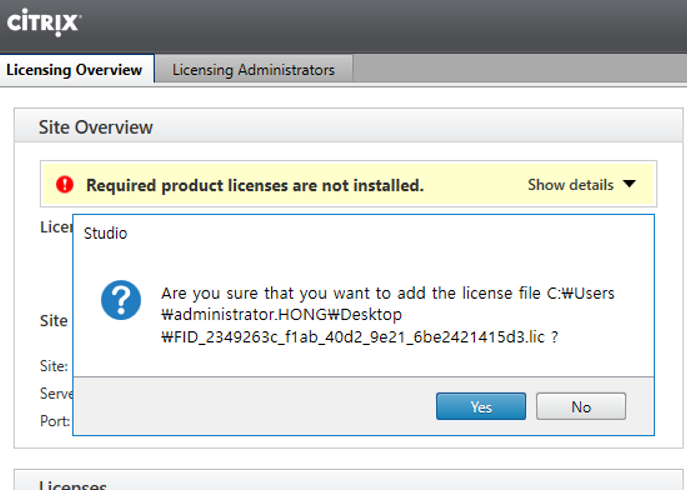Click the 'Required product licenses are not installed' message
This screenshot has height=501, width=687.
255,185
